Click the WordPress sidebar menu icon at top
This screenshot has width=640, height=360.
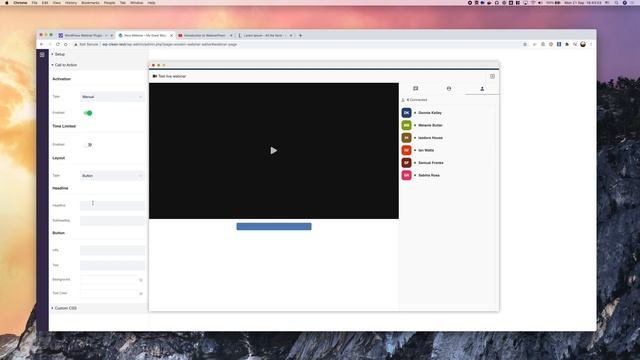pos(42,55)
